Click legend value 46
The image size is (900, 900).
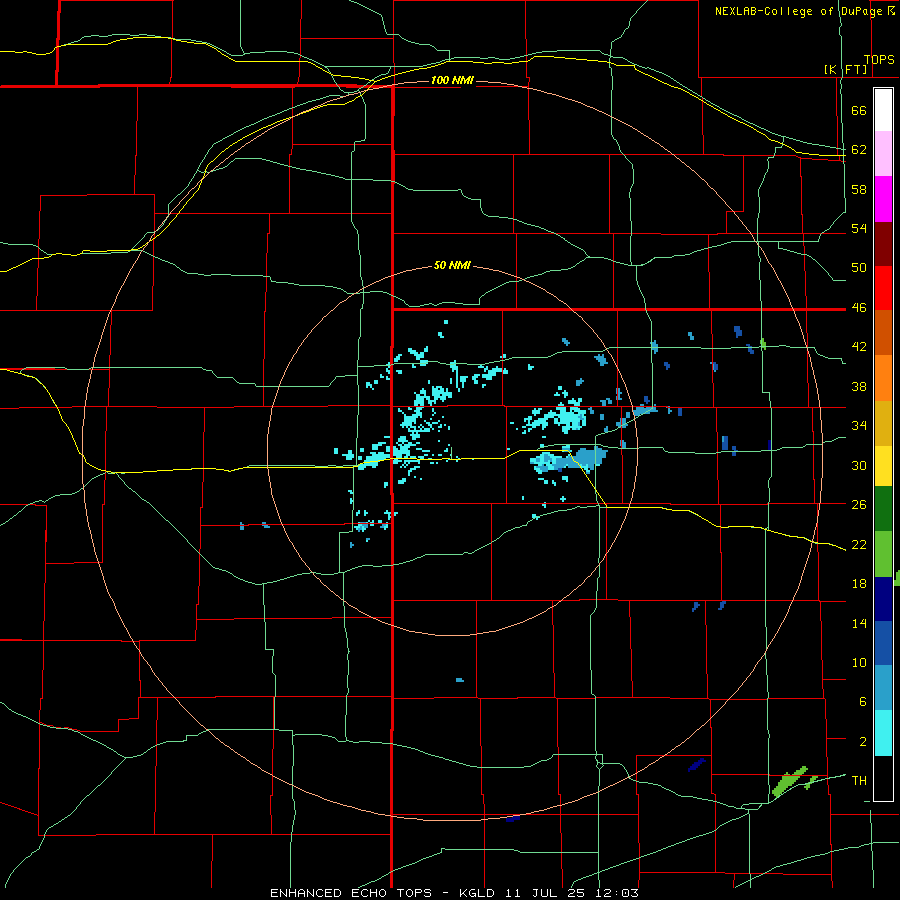point(859,308)
